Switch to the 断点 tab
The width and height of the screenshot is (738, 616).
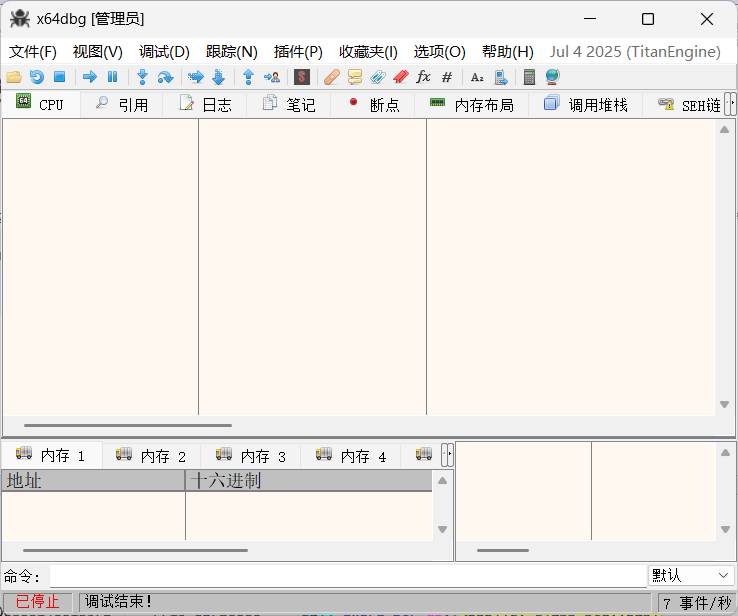(373, 104)
